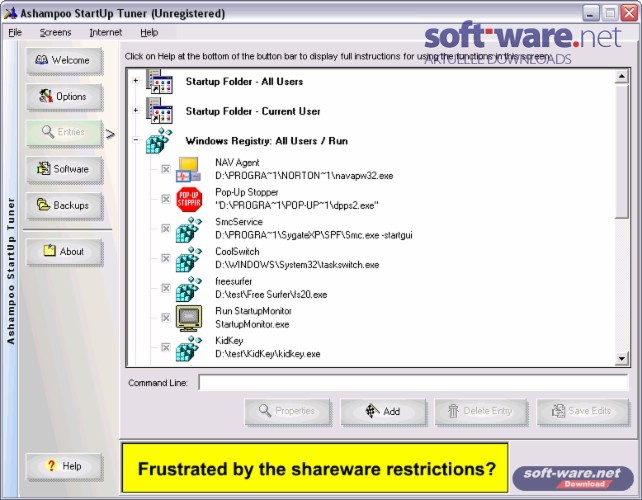
Task: Minimize the StartUp Tuner window
Action: [590, 13]
